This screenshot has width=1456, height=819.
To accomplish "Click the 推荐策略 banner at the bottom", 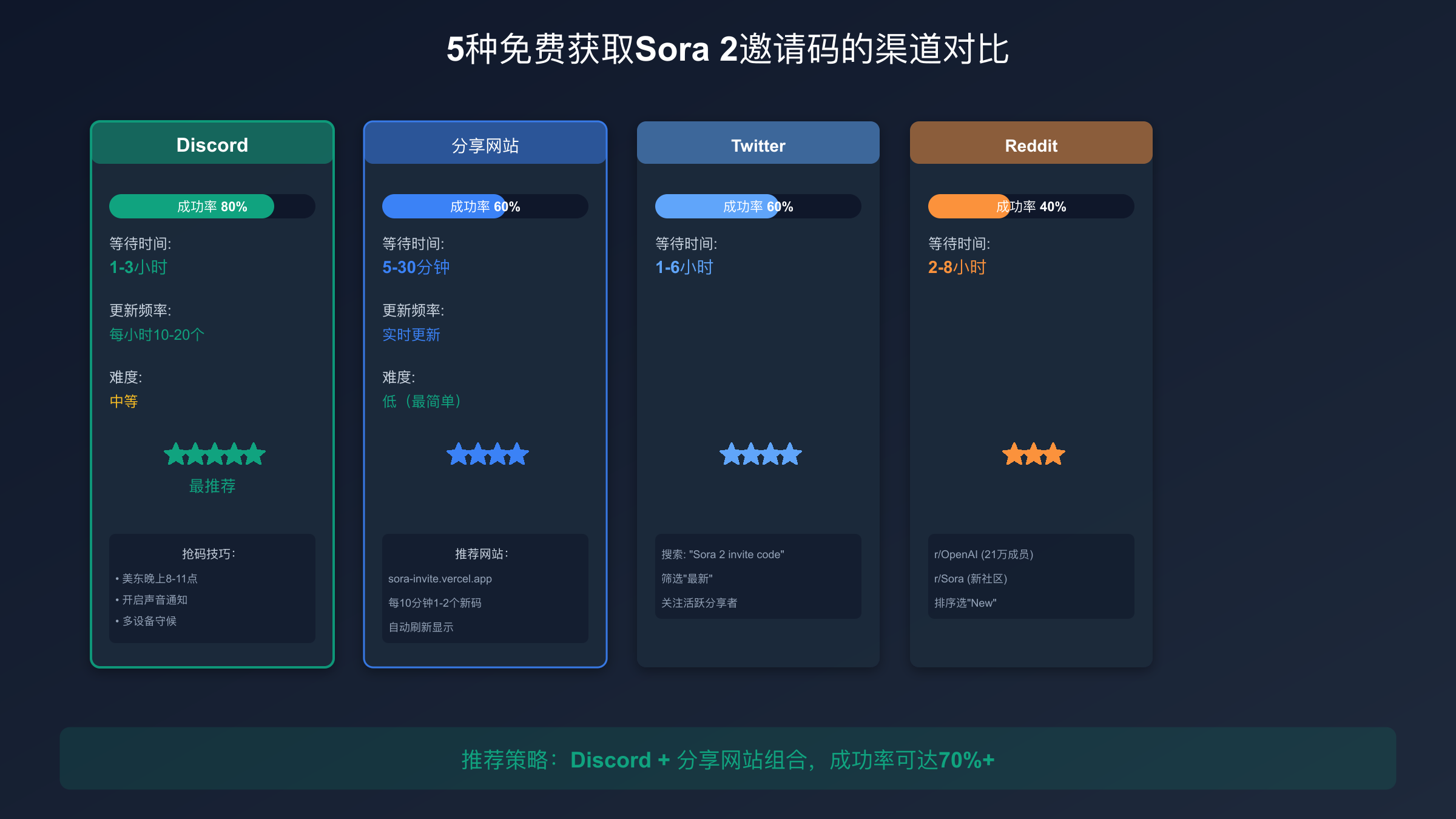I will pyautogui.click(x=728, y=760).
